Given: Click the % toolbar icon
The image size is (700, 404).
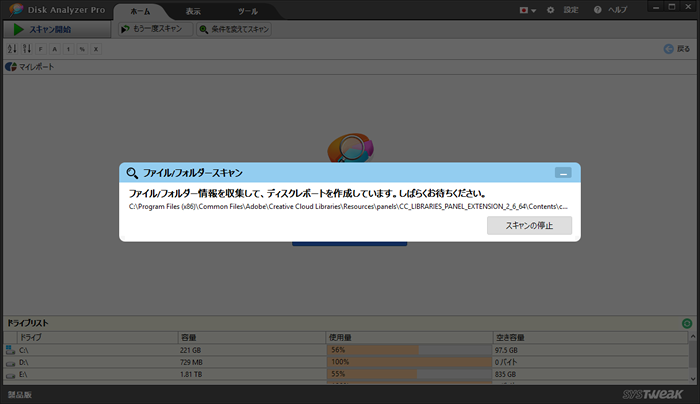Looking at the screenshot, I should [x=82, y=49].
